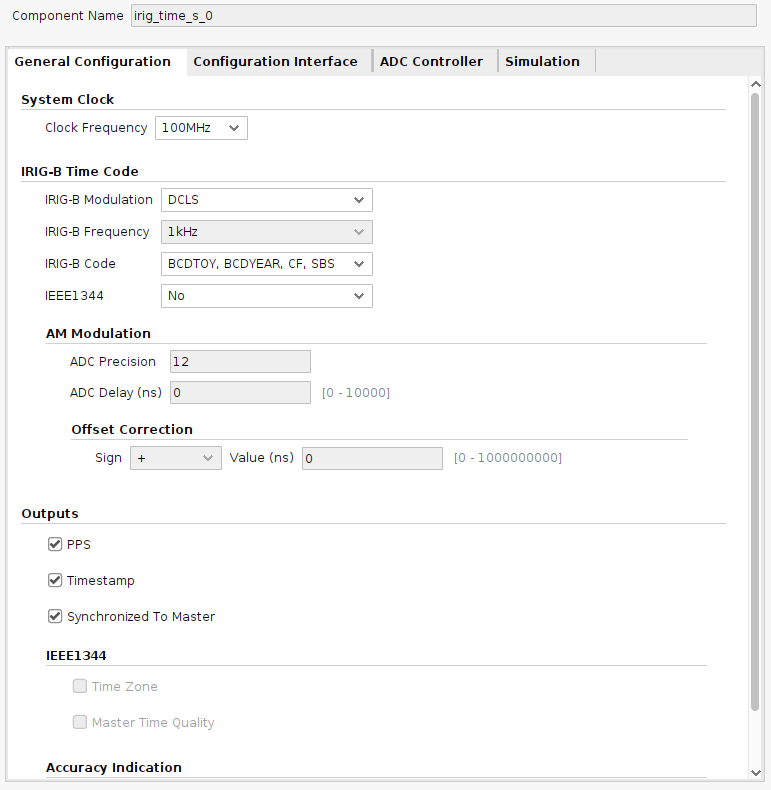
Task: Click the ADC Delay (ns) field
Action: [240, 392]
